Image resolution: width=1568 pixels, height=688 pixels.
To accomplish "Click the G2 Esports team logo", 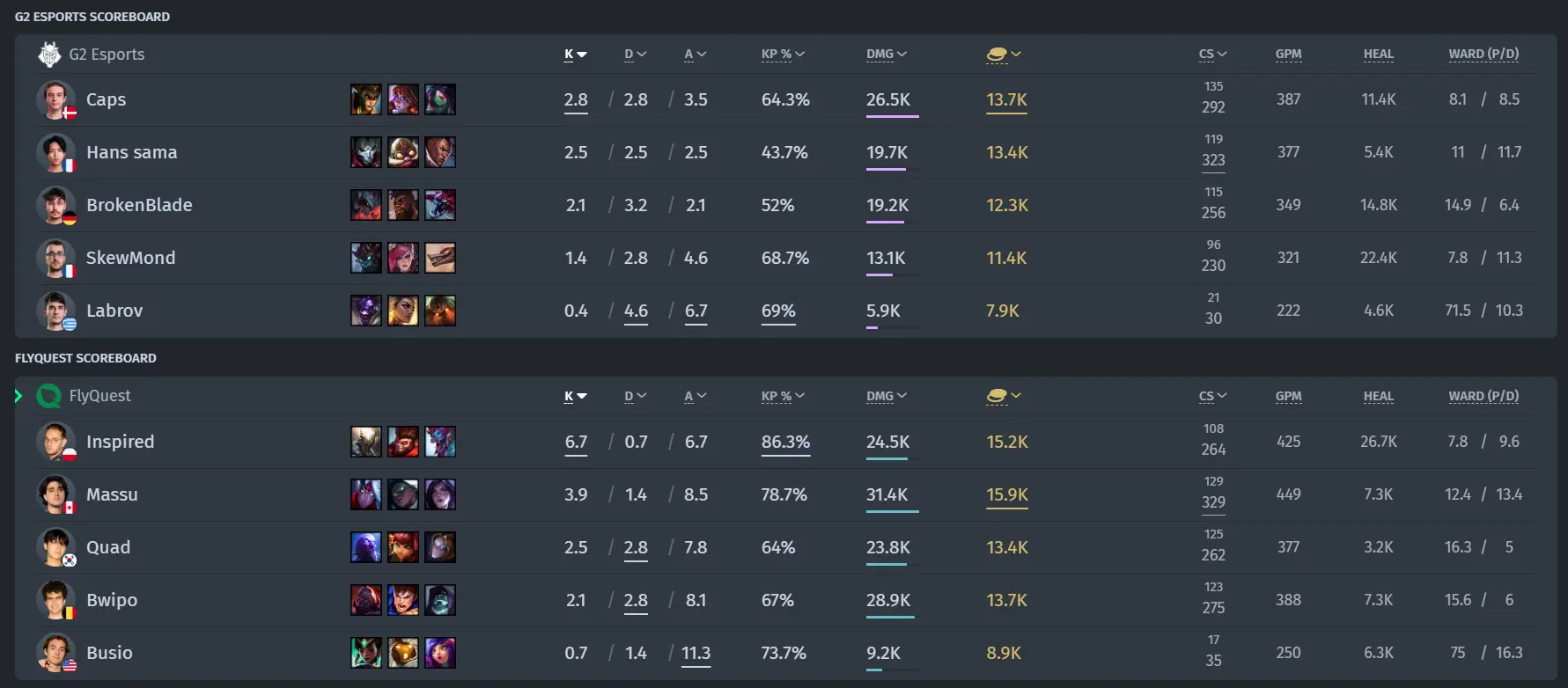I will (49, 55).
